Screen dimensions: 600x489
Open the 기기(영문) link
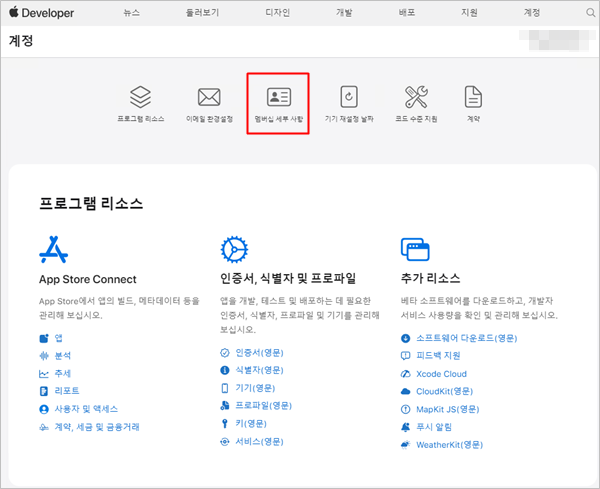(255, 388)
